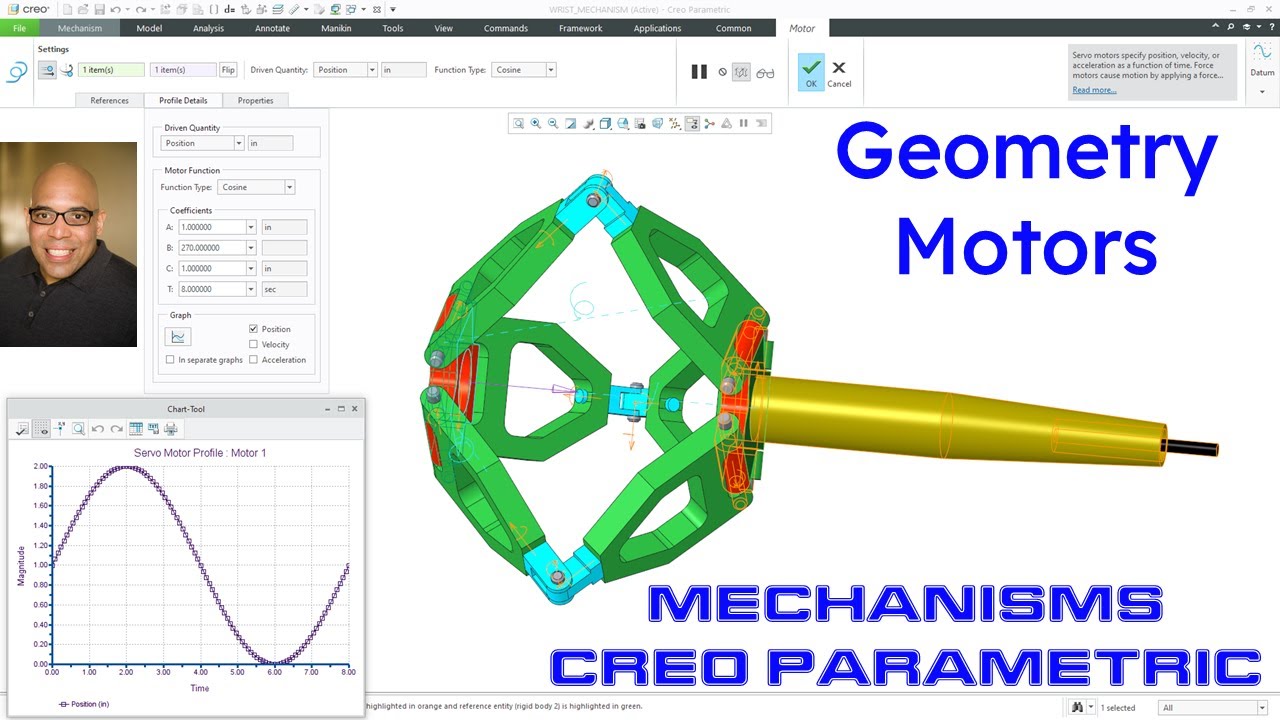
Task: Toggle the attached preview mode icon
Action: 741,72
